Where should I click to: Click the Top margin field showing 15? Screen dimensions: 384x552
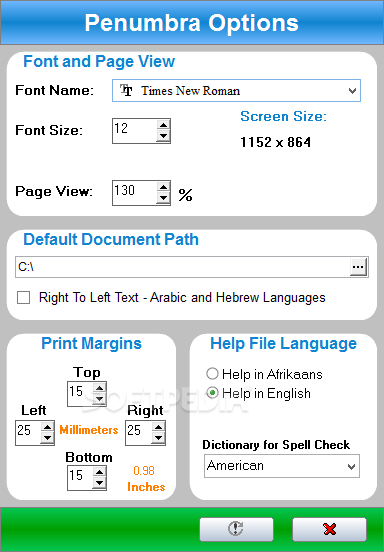(x=80, y=394)
